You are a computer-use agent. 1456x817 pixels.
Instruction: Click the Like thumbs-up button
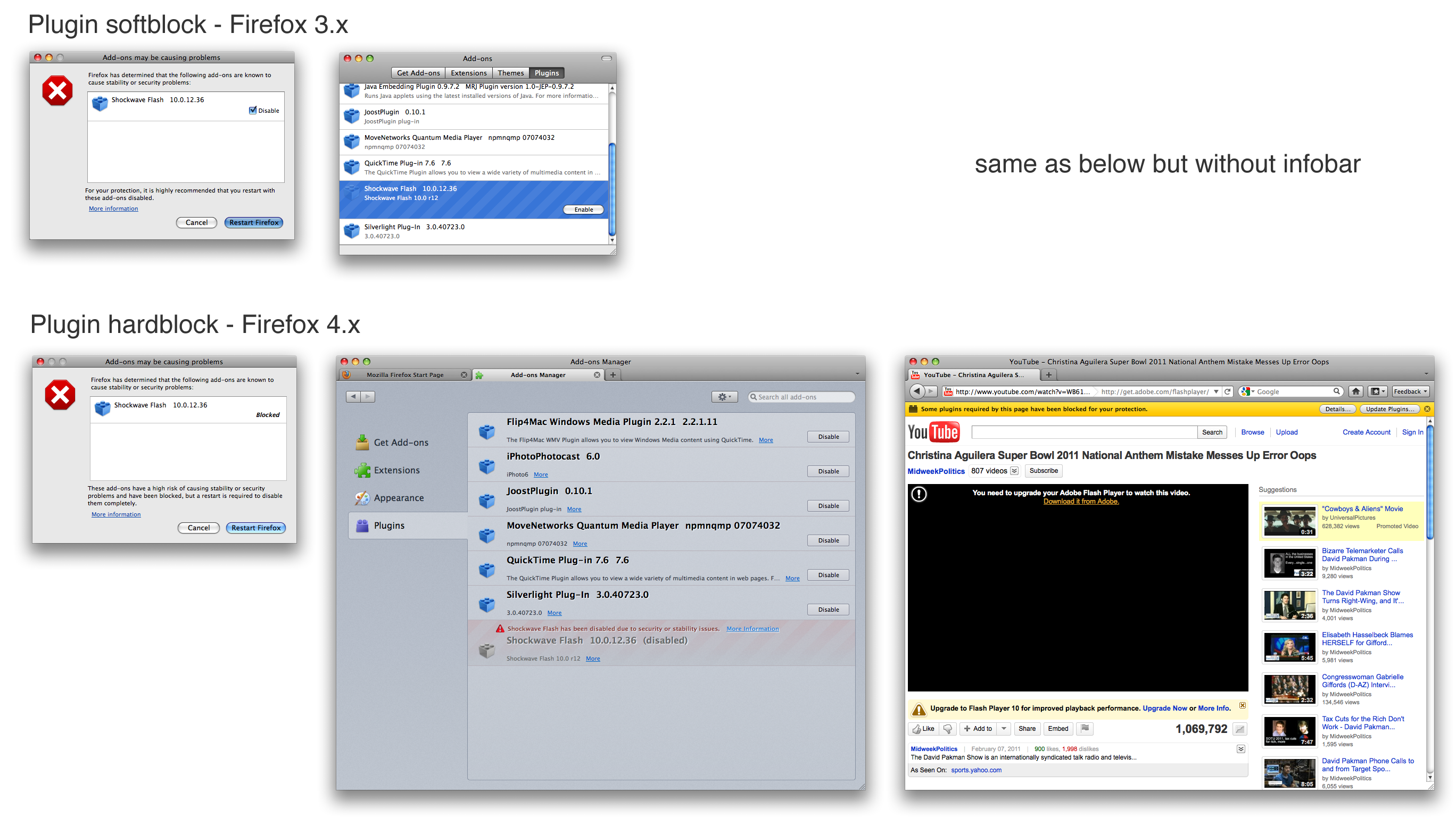(x=922, y=728)
